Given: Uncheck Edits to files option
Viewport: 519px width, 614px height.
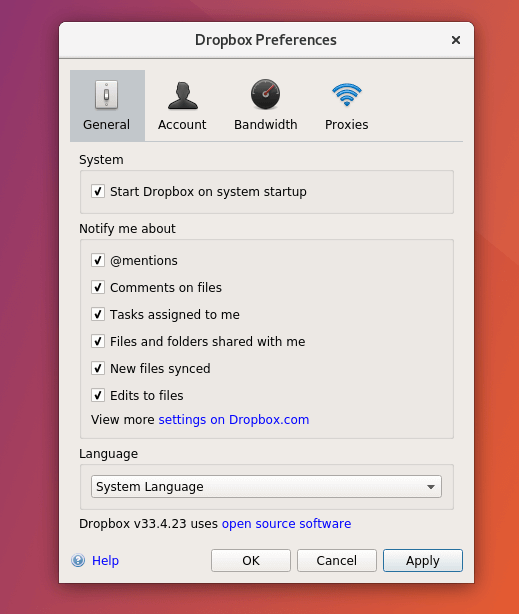Looking at the screenshot, I should [98, 395].
